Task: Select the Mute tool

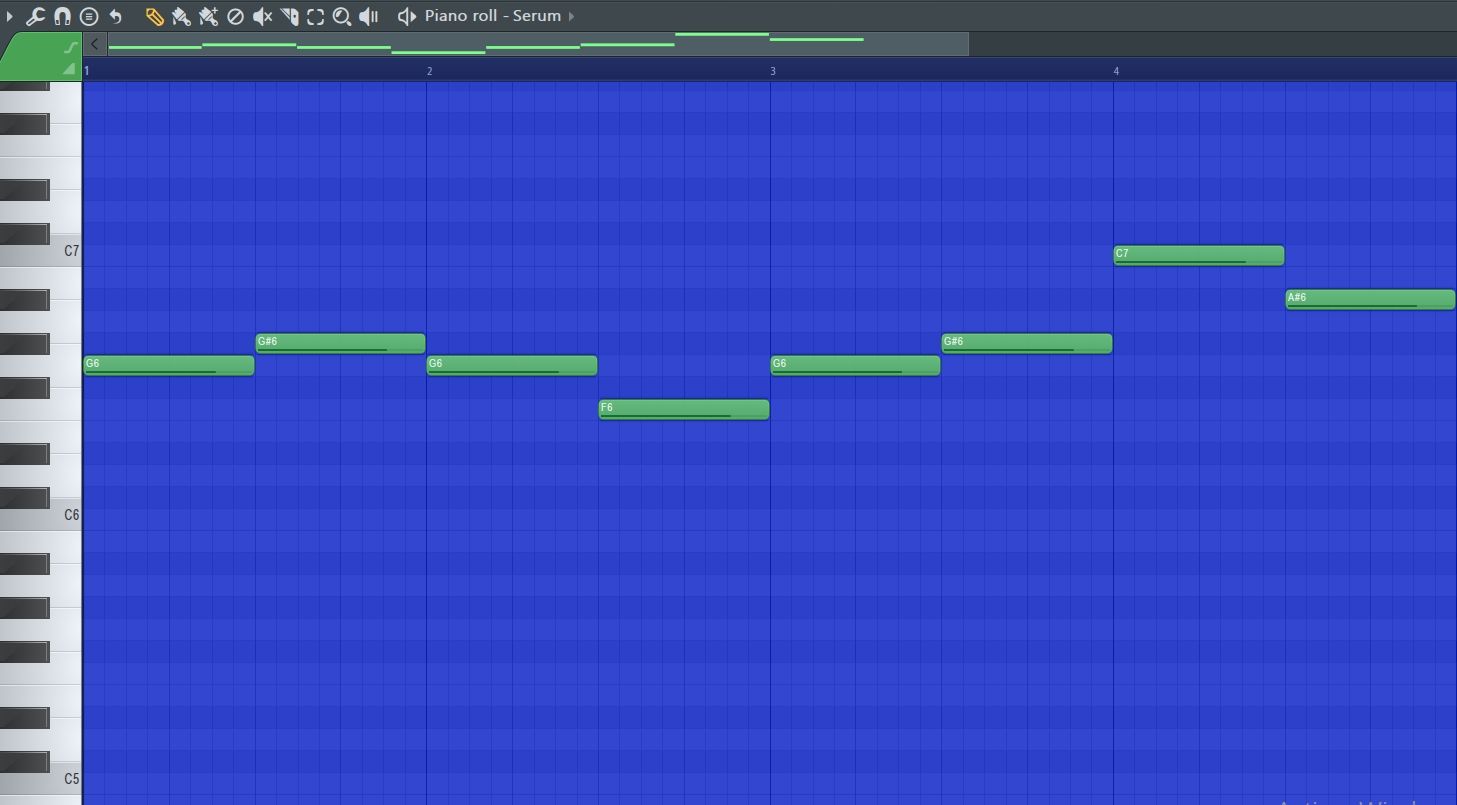Action: (262, 16)
